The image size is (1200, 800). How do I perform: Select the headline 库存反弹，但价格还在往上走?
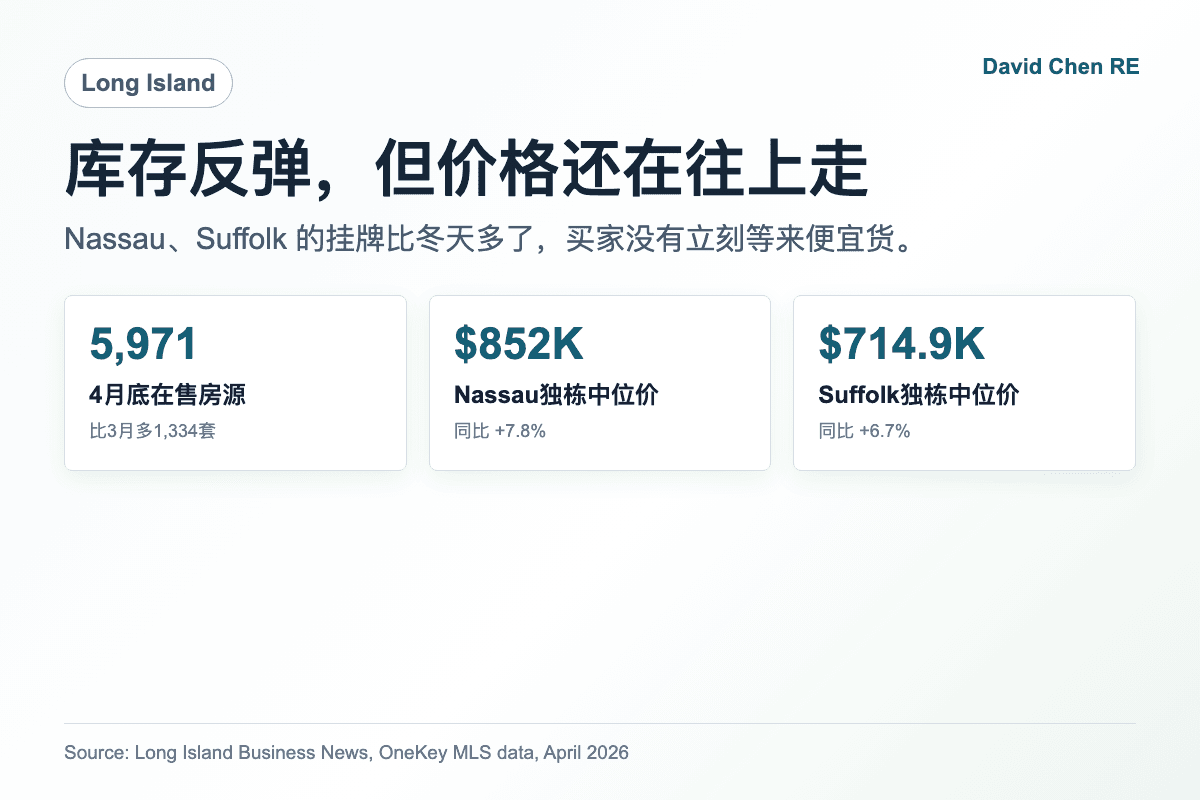(467, 170)
